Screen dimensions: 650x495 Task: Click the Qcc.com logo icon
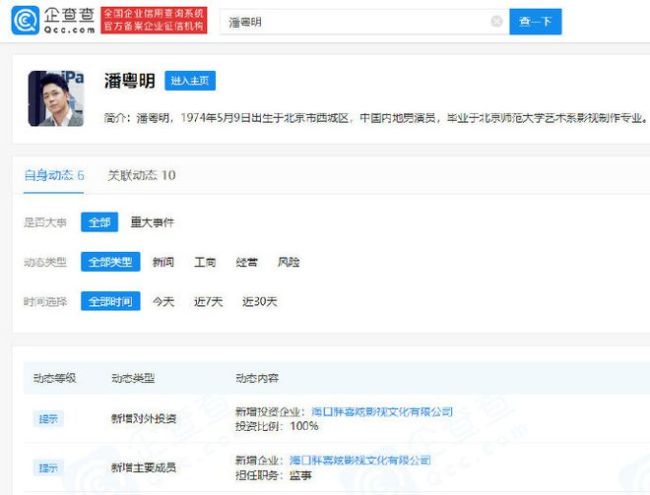[x=26, y=20]
